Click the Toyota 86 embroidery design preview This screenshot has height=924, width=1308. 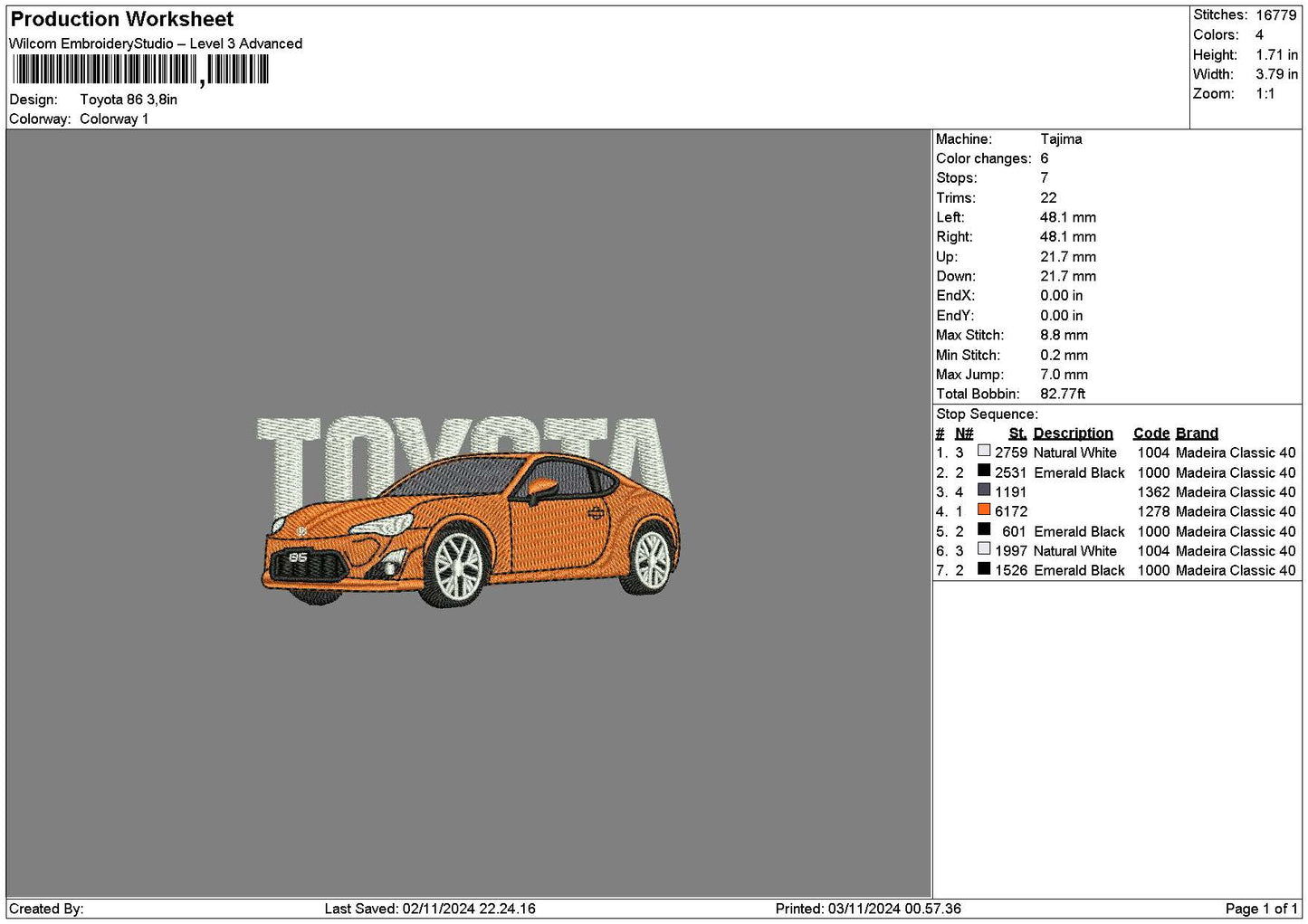468,511
